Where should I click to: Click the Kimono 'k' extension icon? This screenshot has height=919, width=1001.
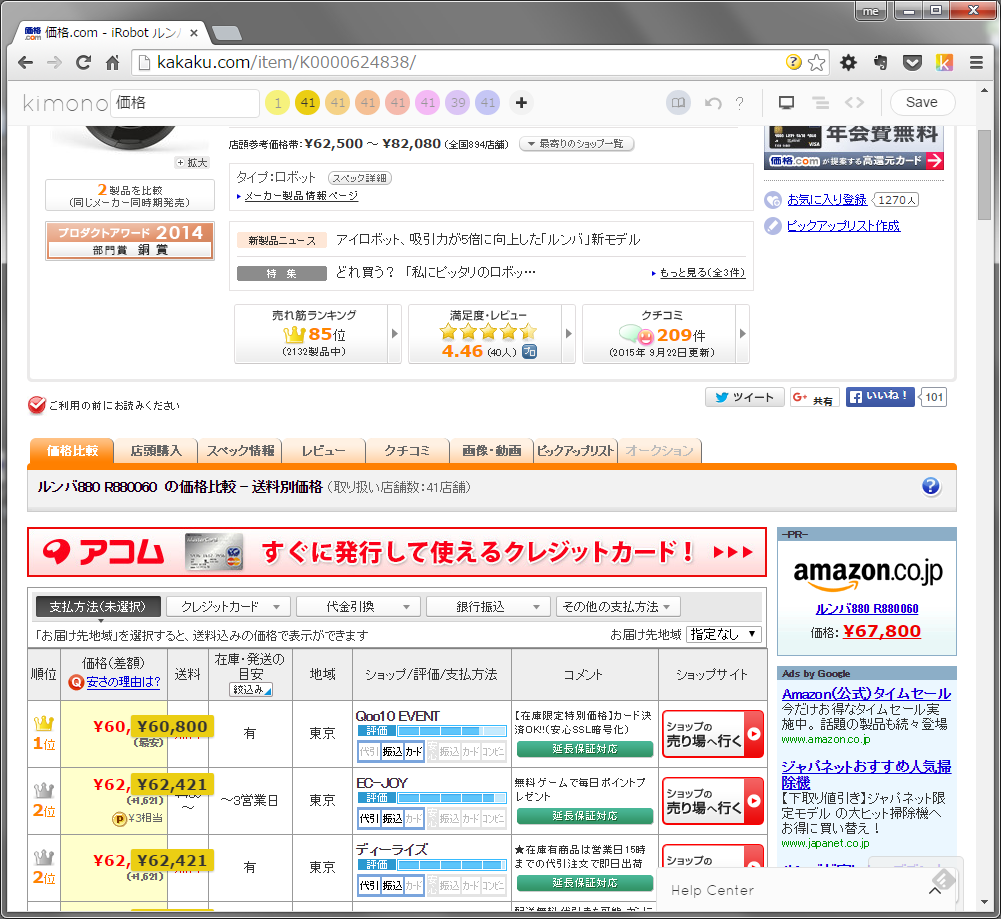944,63
